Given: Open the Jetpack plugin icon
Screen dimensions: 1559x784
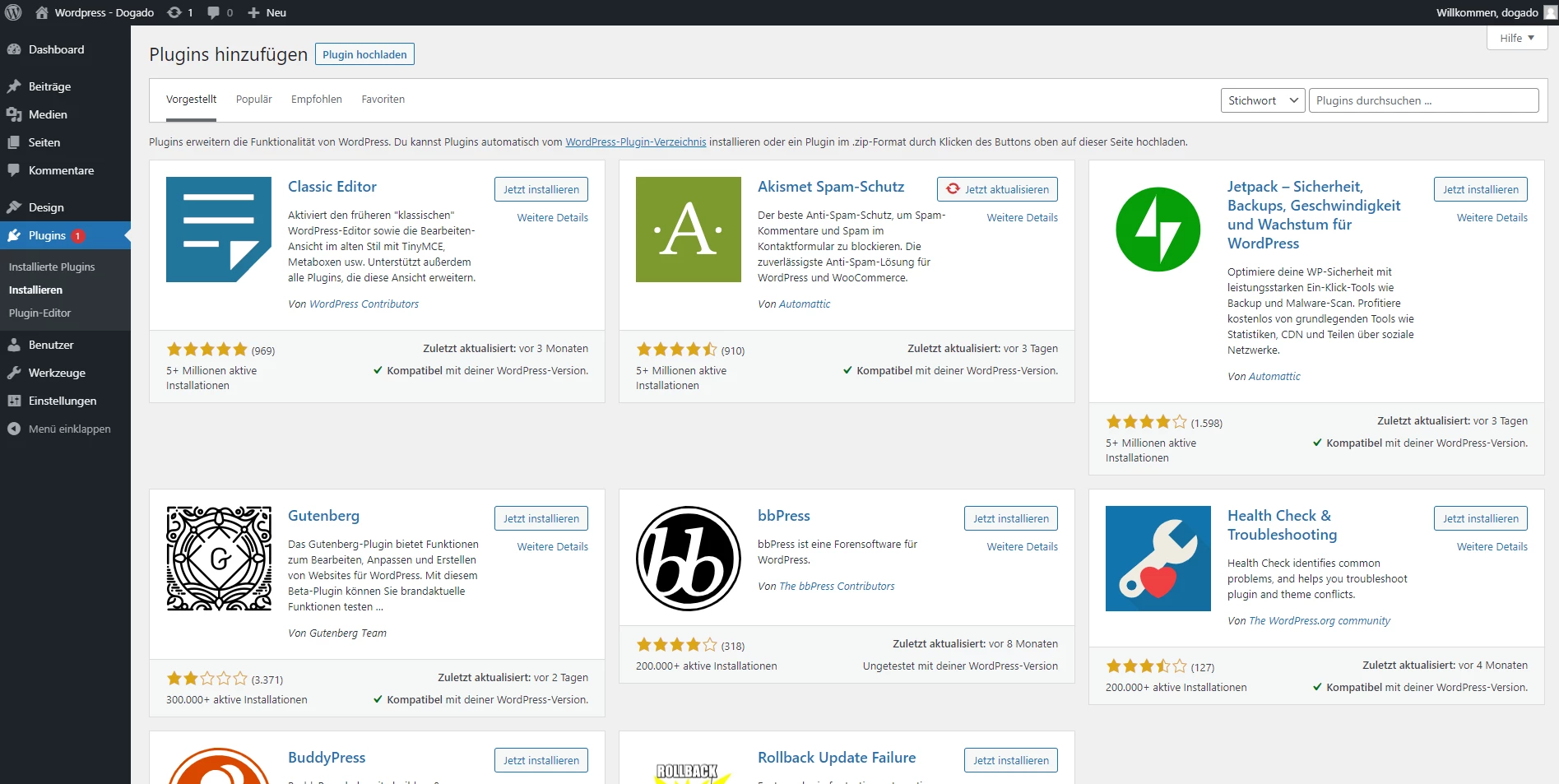Looking at the screenshot, I should 1158,230.
